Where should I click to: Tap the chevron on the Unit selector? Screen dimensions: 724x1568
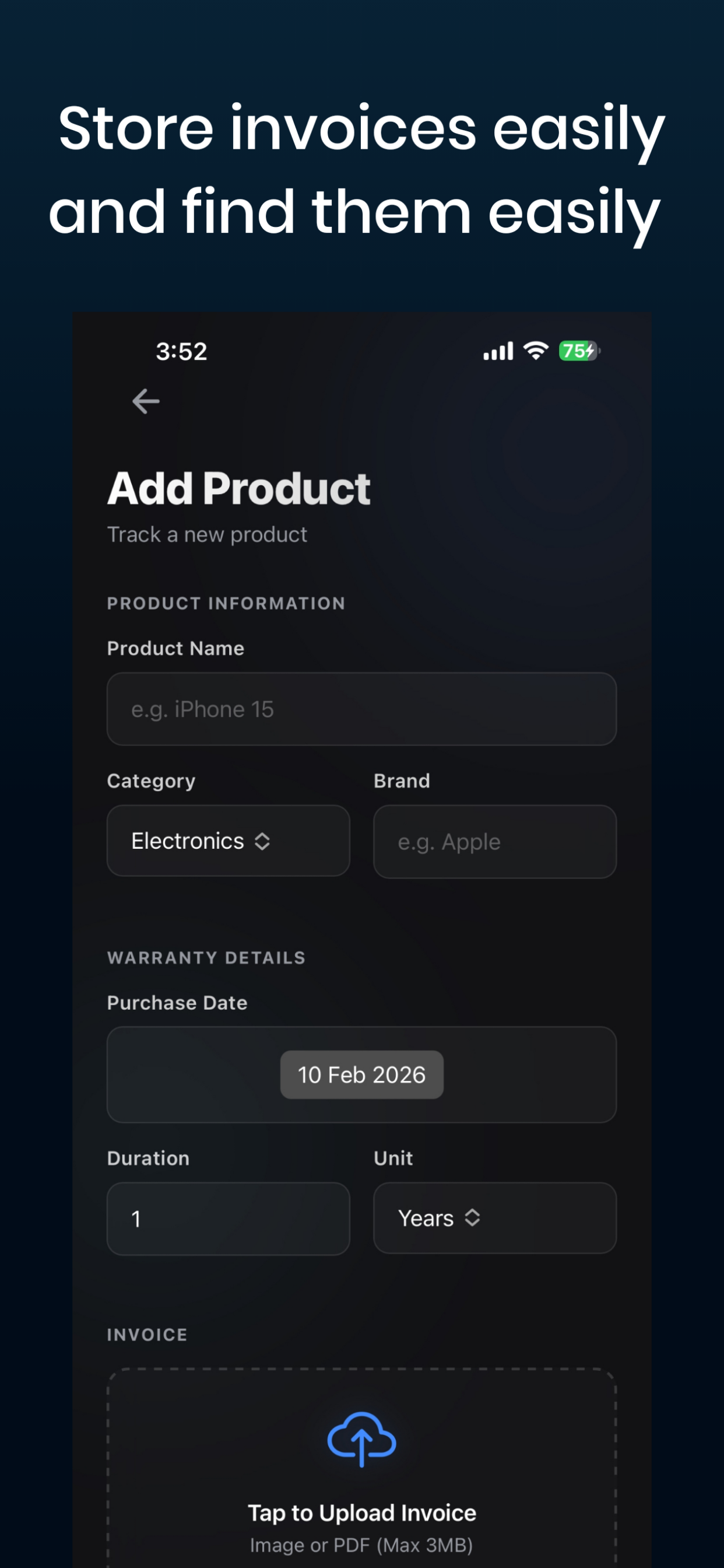(473, 1218)
